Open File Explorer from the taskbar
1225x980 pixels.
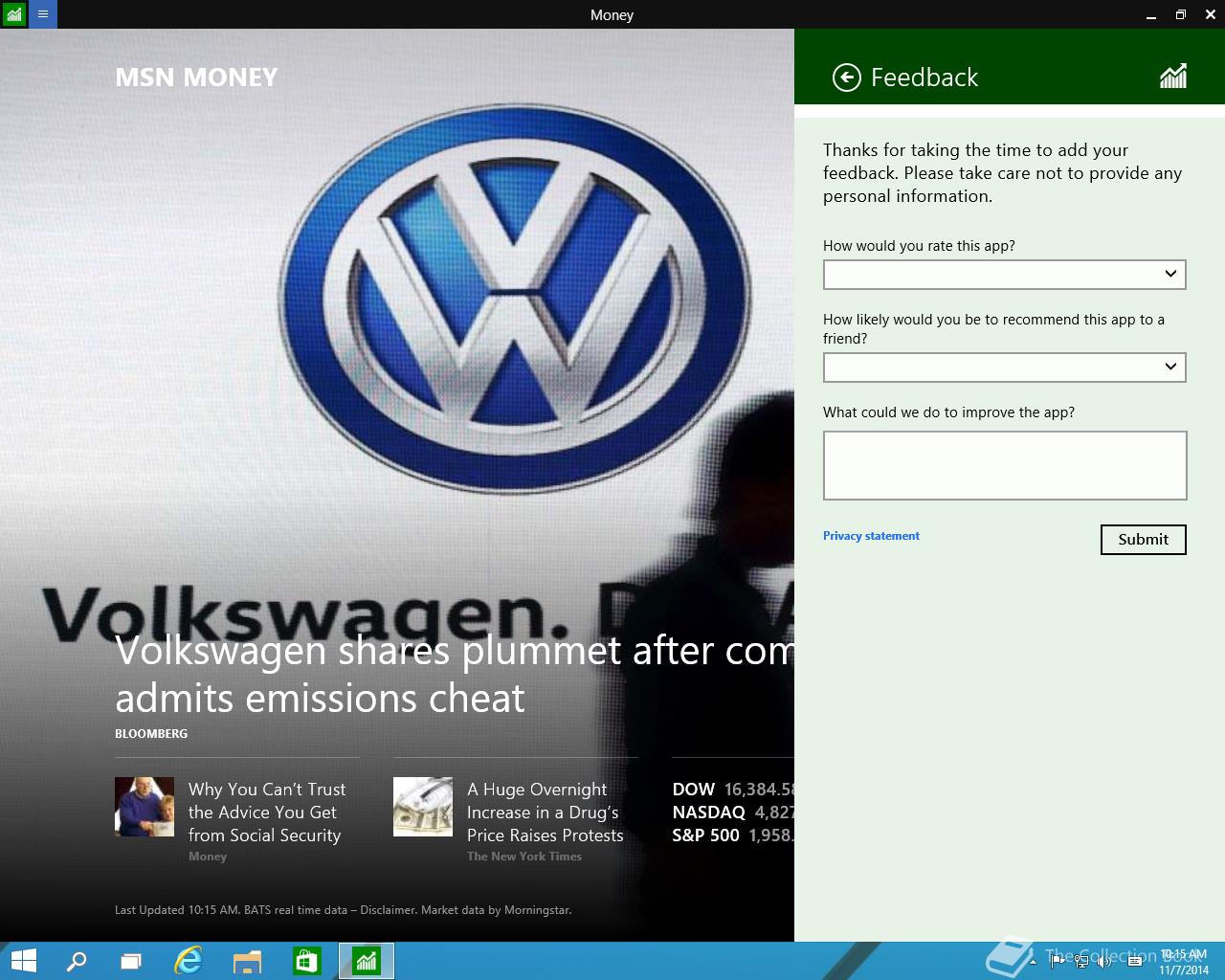[247, 961]
